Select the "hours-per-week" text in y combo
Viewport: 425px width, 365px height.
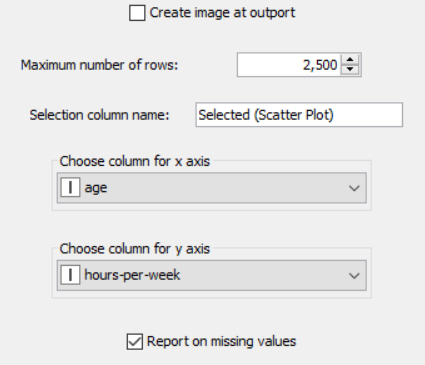132,275
